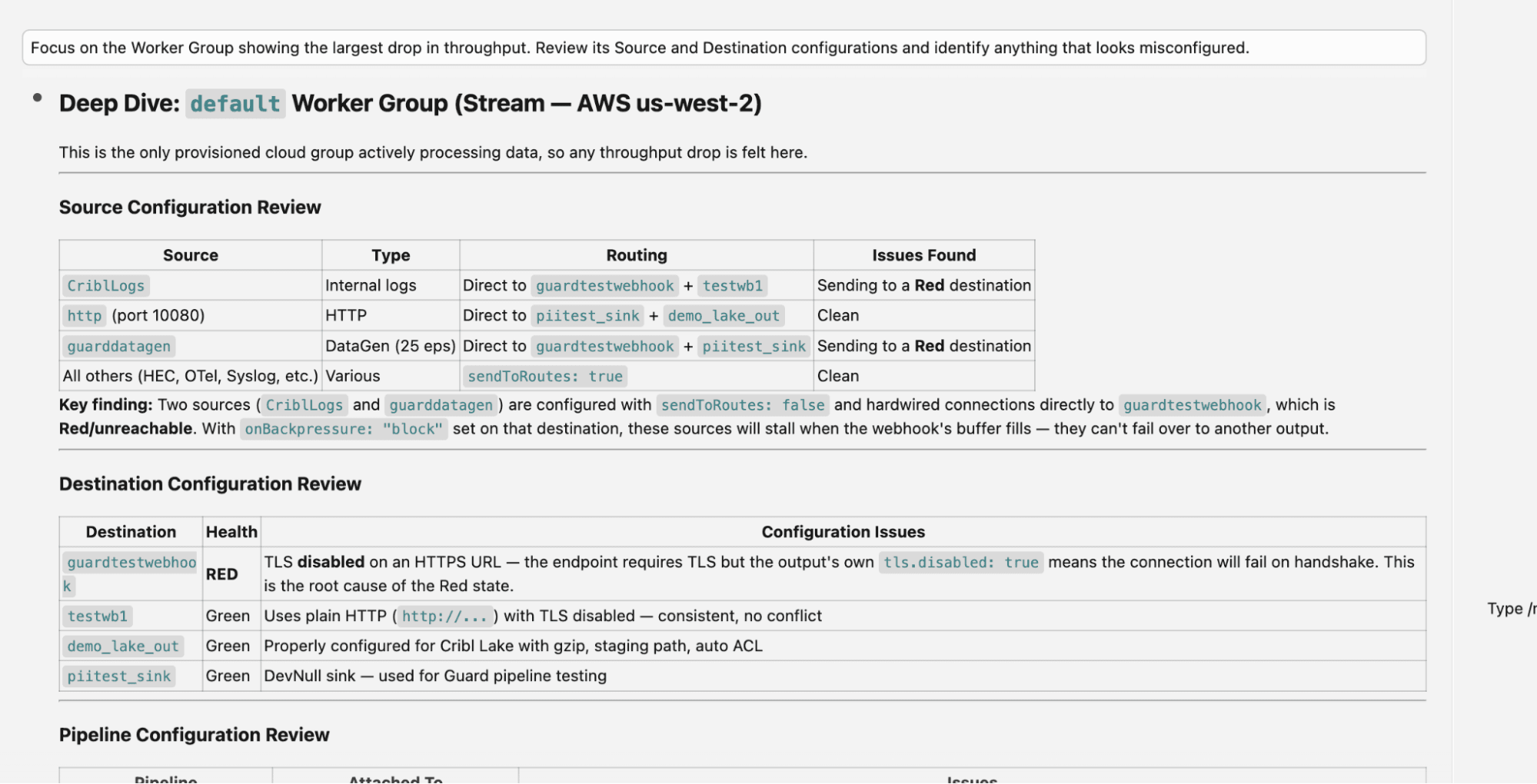Click the 'All others (HEC, OTel, Syslog, etc.)' cell
Screen dimensions: 1537x784
[x=191, y=376]
